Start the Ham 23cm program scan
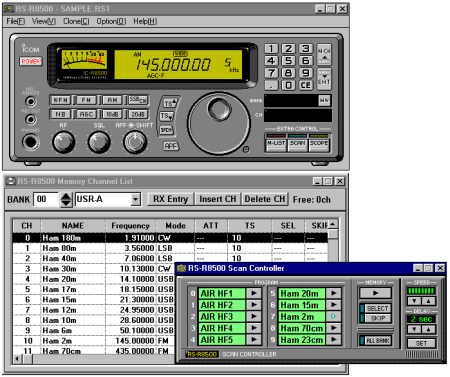450x377 pixels. tap(334, 340)
